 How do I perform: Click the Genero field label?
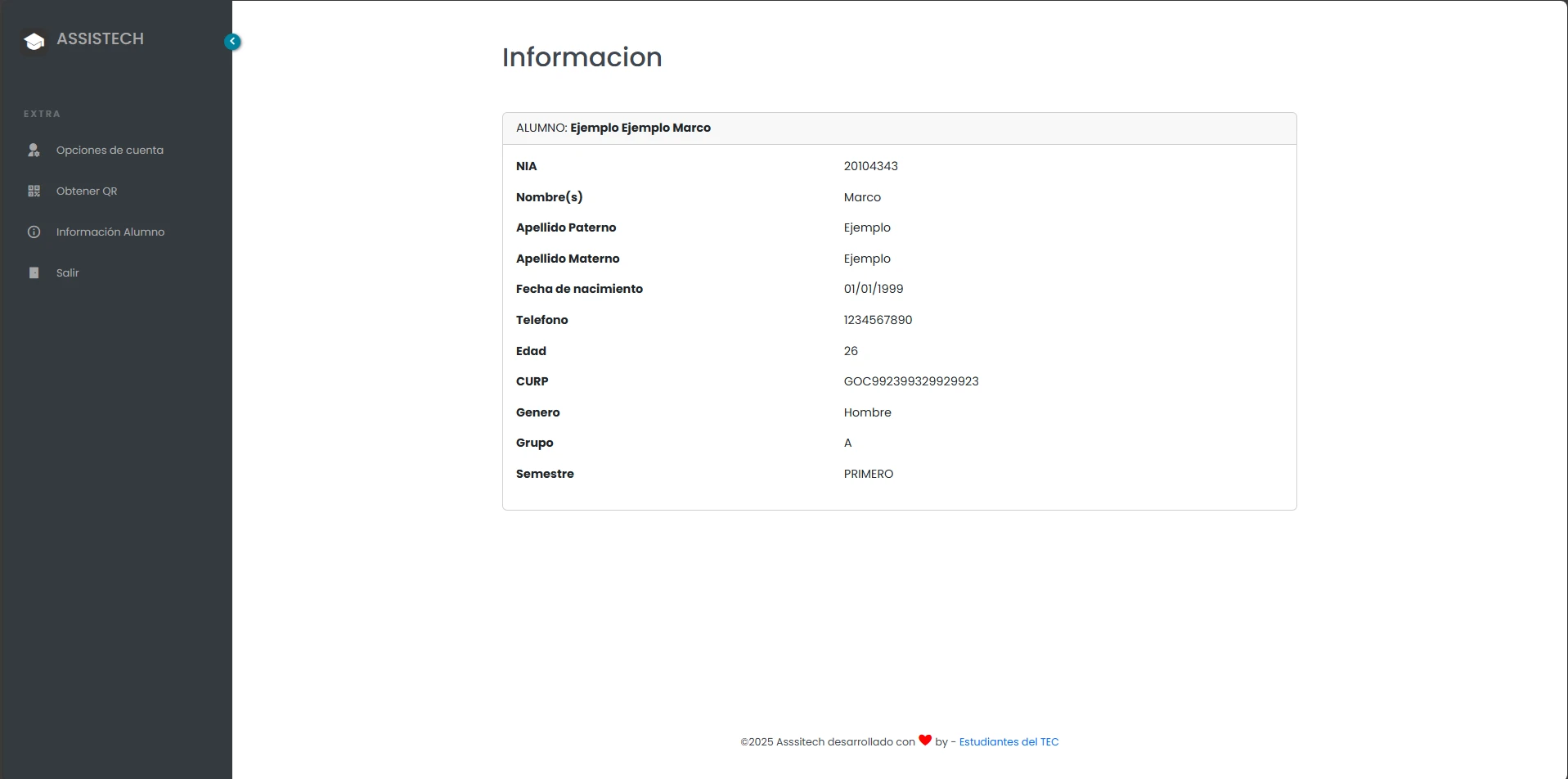tap(537, 412)
